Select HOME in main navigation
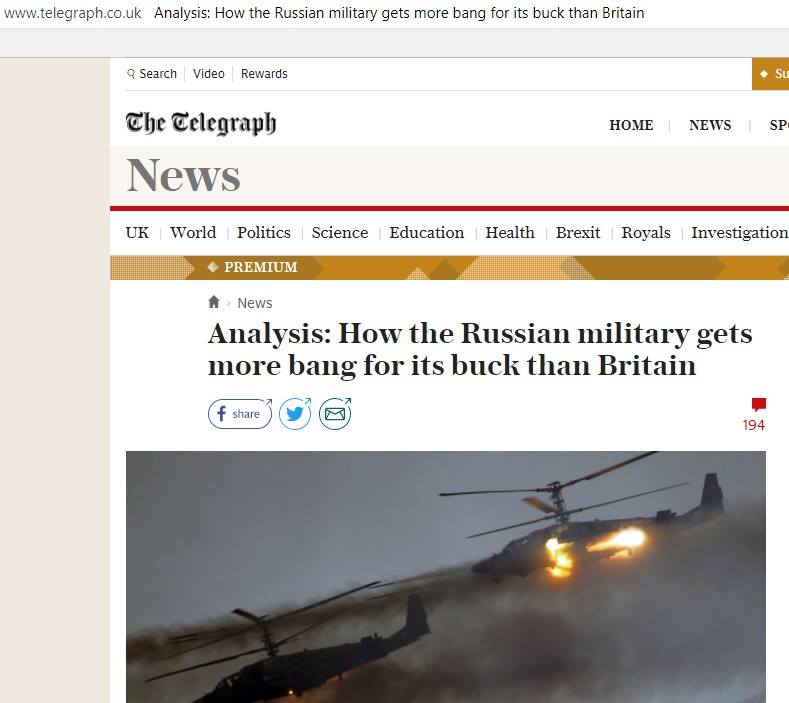Image resolution: width=789 pixels, height=703 pixels. coord(632,125)
